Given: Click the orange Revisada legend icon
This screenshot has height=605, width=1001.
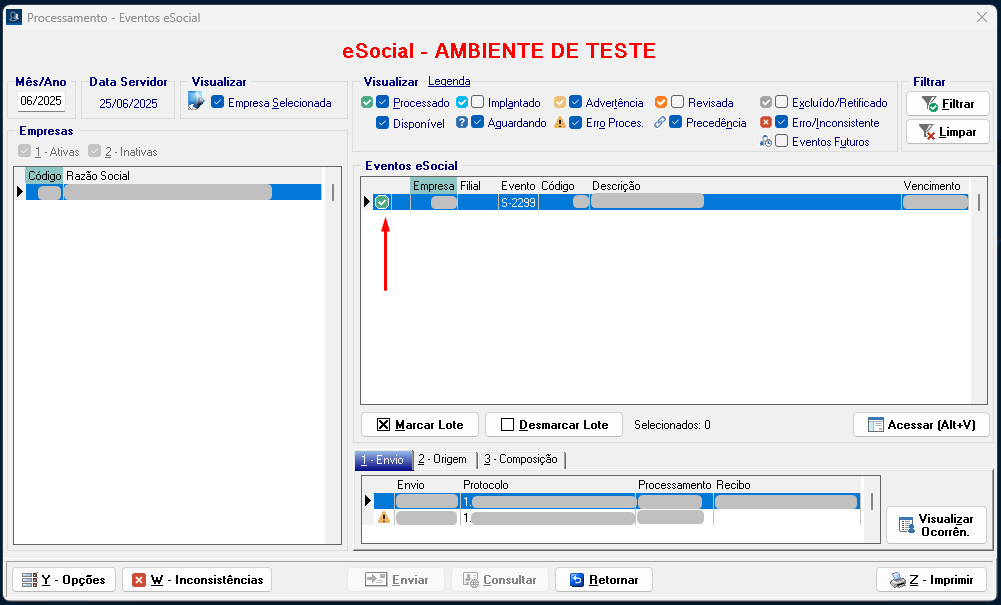Looking at the screenshot, I should tap(661, 102).
